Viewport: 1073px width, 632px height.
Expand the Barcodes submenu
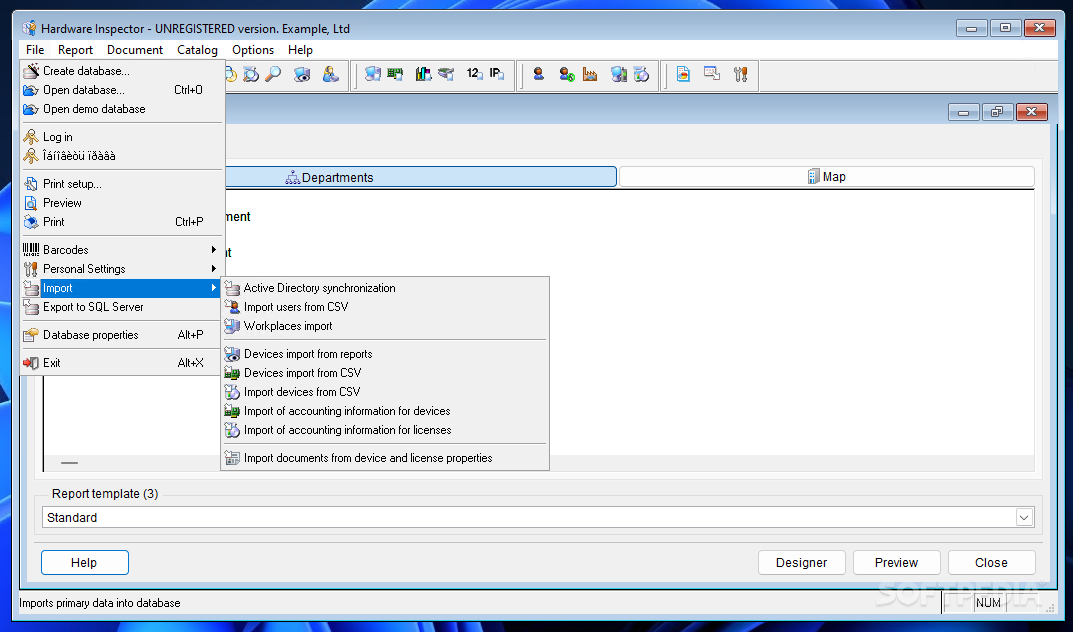click(x=214, y=250)
